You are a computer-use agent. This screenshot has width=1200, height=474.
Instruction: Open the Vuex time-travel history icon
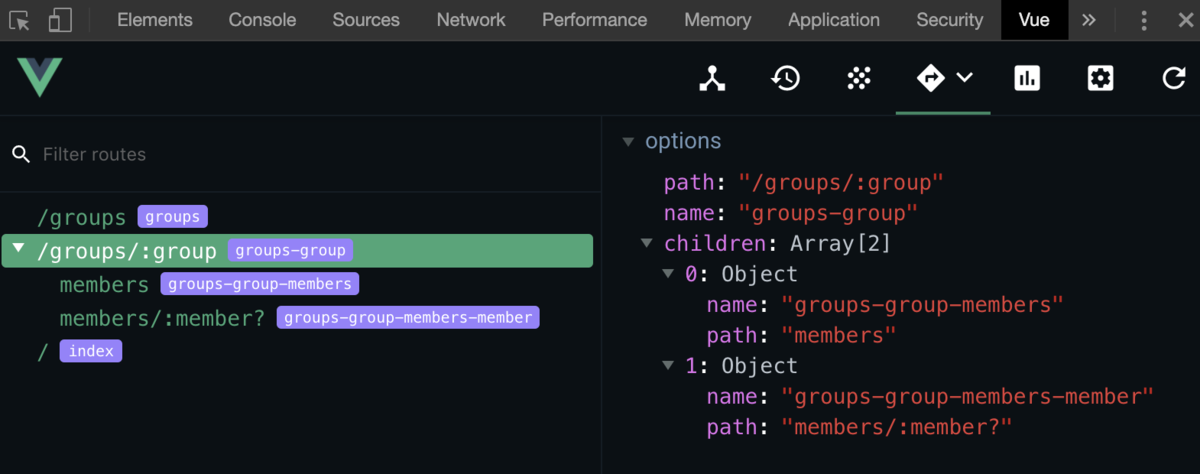[786, 78]
